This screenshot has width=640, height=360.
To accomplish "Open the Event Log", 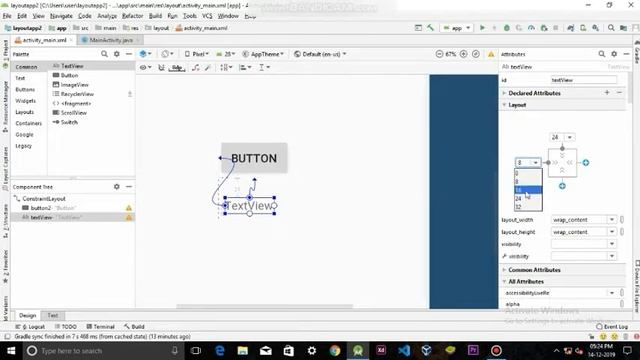I will pos(612,327).
